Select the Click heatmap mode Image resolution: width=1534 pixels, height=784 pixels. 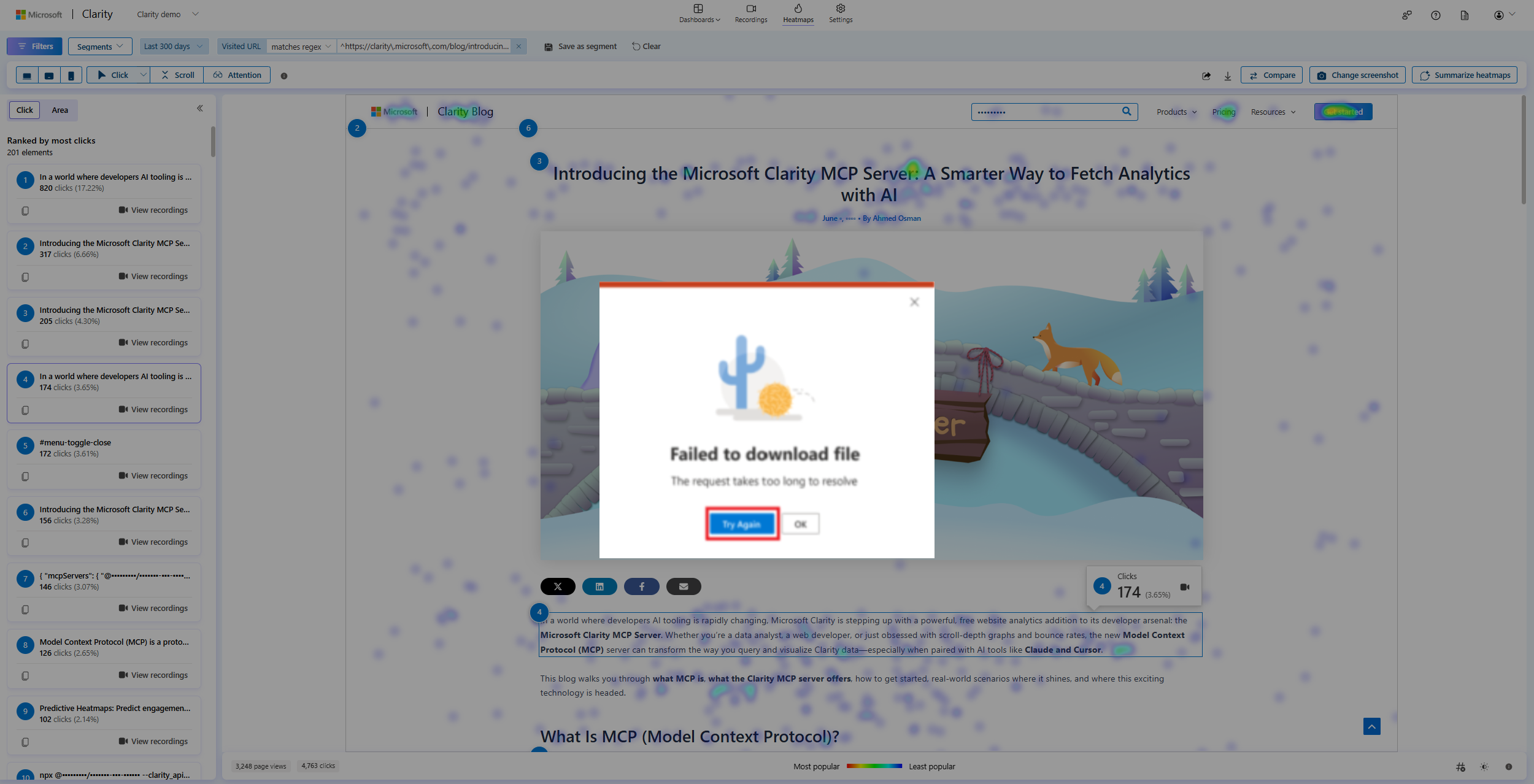[x=113, y=75]
